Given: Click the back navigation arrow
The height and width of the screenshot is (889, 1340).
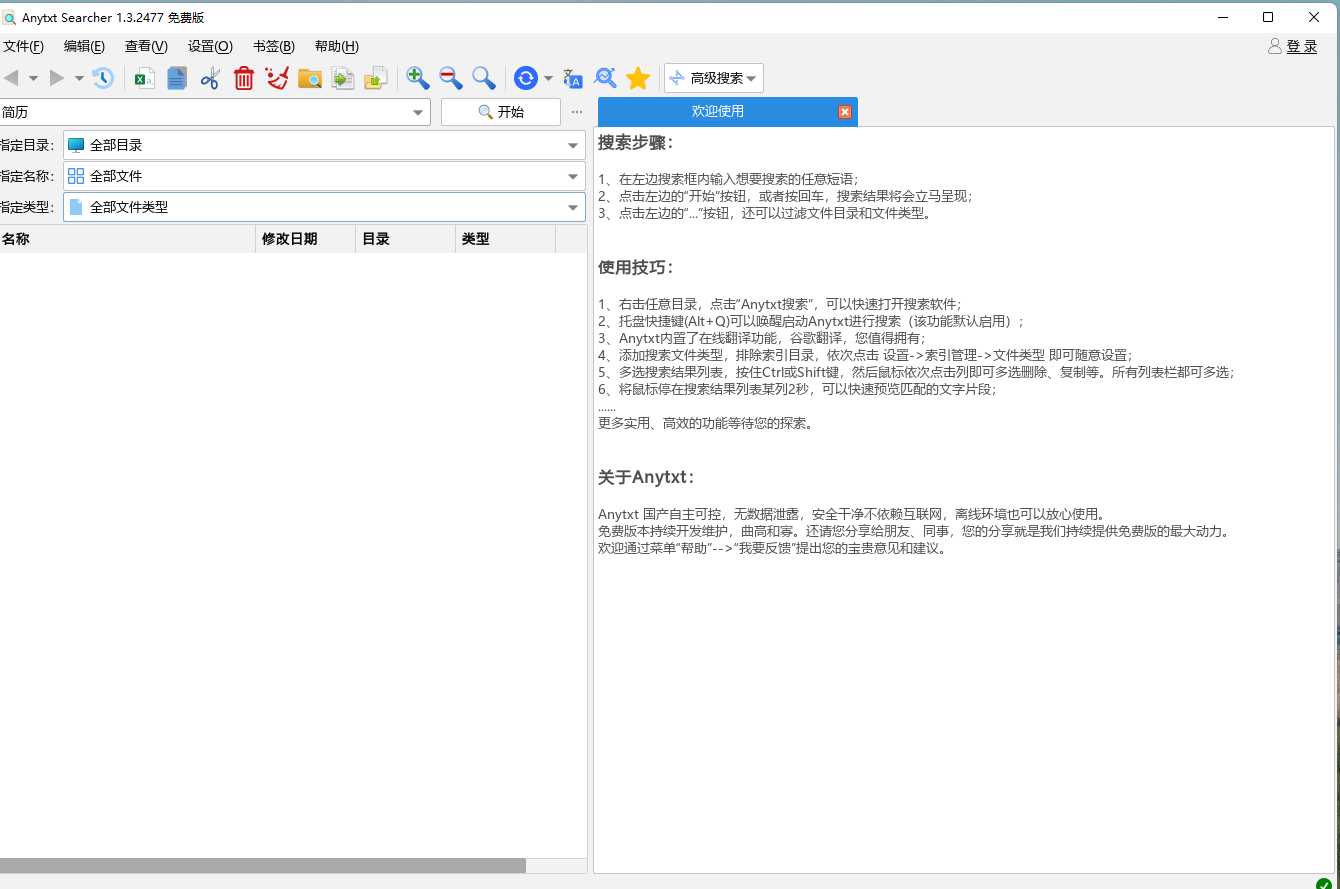Looking at the screenshot, I should point(11,78).
